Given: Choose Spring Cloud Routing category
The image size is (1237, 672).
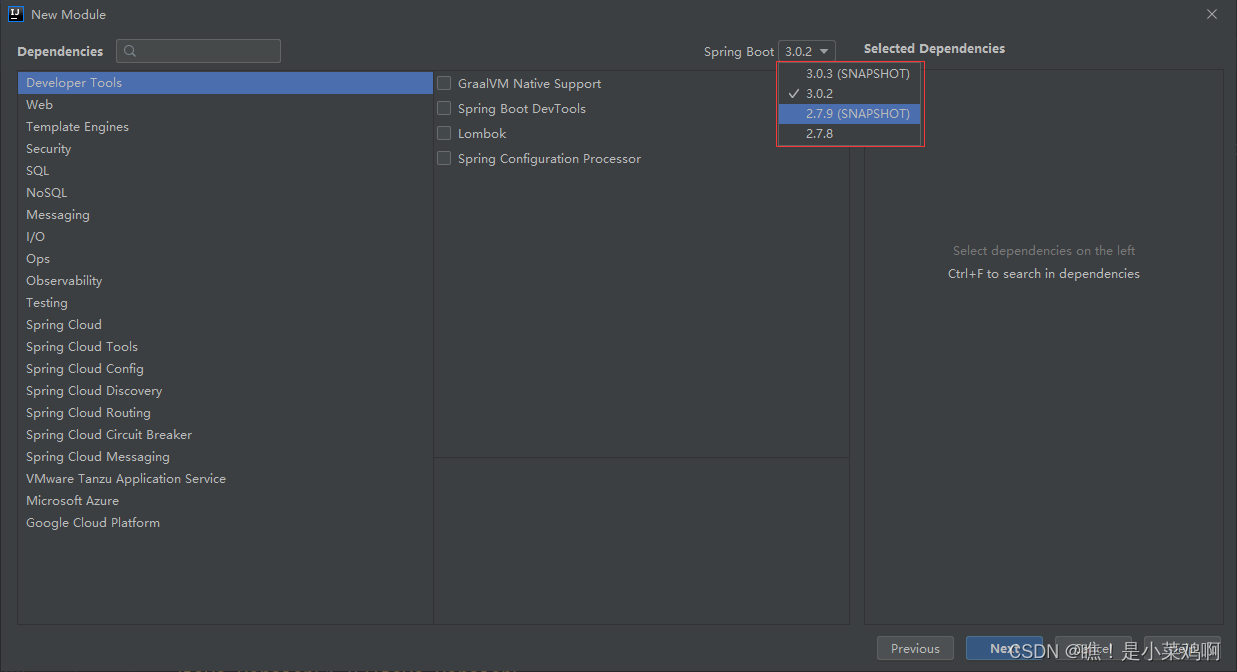Looking at the screenshot, I should coord(225,413).
